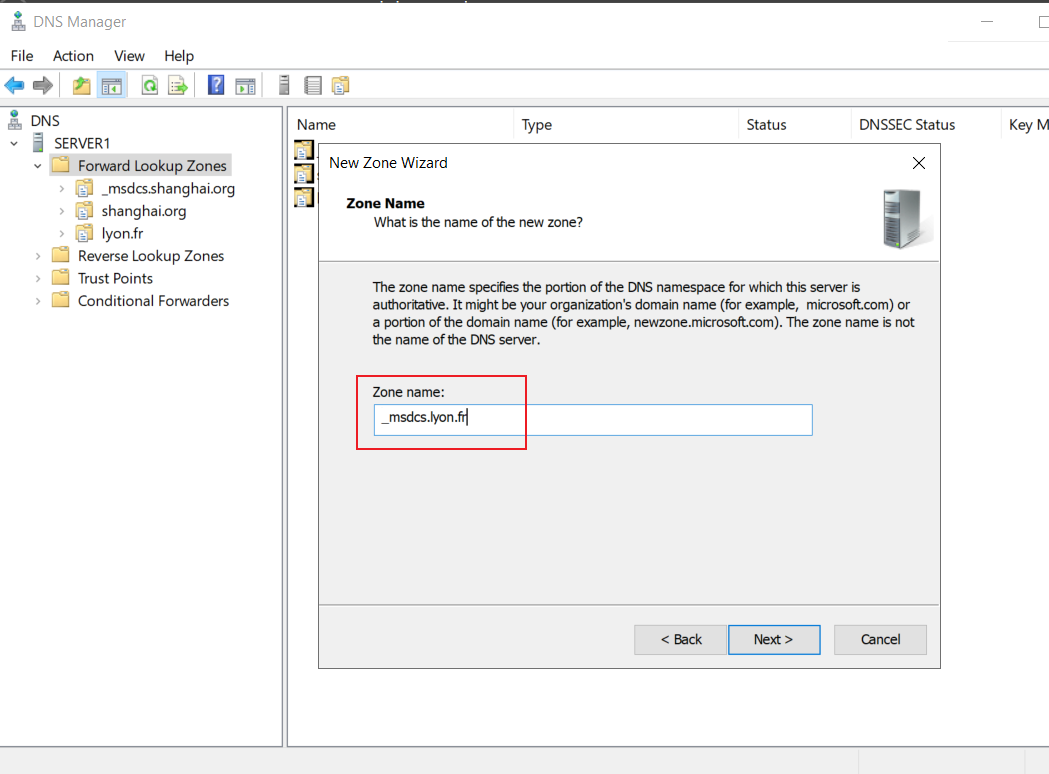Click the Export List toolbar icon

[x=178, y=85]
